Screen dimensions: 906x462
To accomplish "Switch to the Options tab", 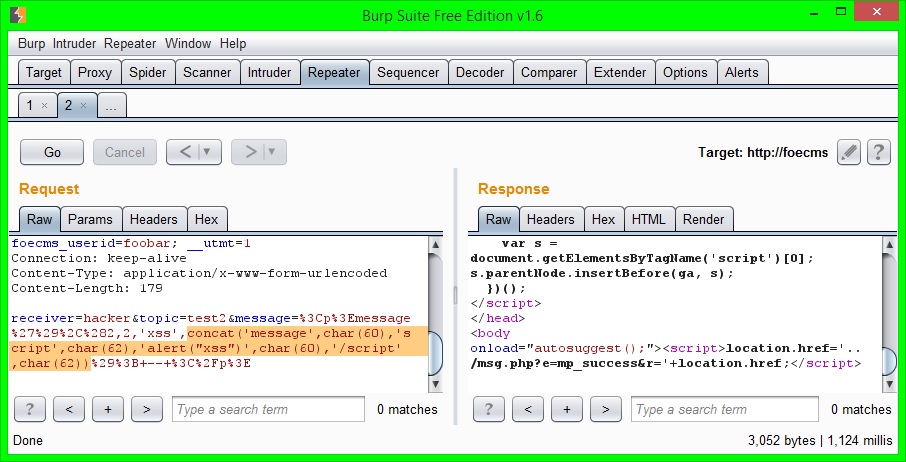I will click(x=685, y=73).
